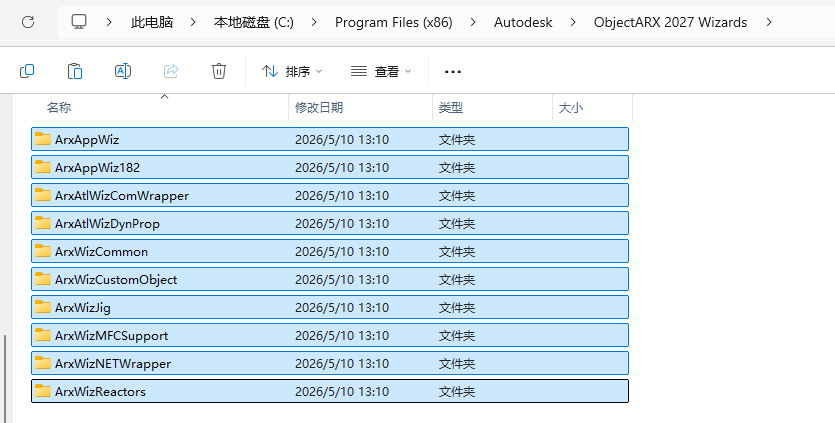Expand chevron after the monitor icon
The height and width of the screenshot is (423, 835).
[109, 22]
